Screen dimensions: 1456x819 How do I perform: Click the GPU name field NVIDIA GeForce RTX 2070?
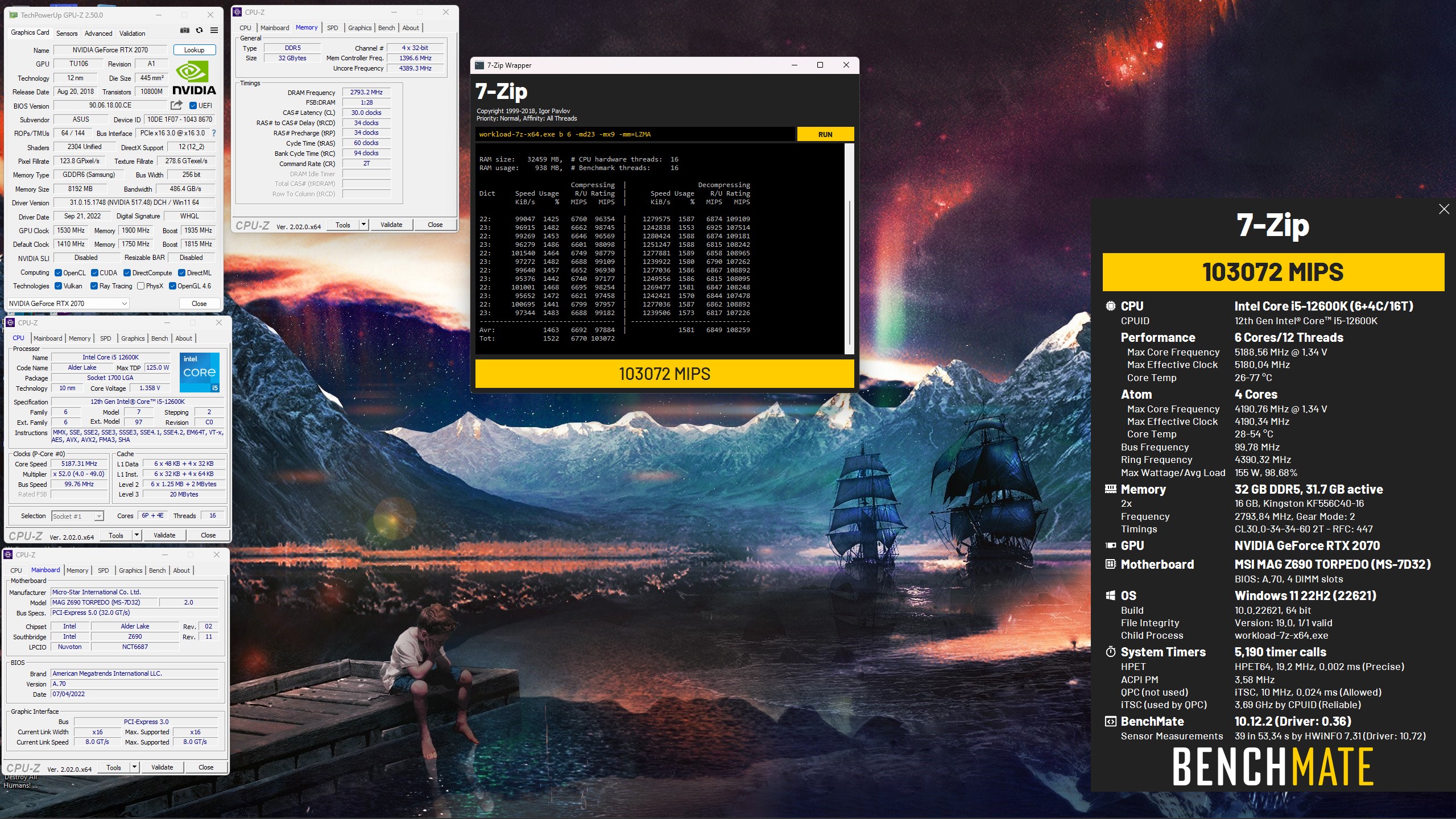click(x=110, y=50)
